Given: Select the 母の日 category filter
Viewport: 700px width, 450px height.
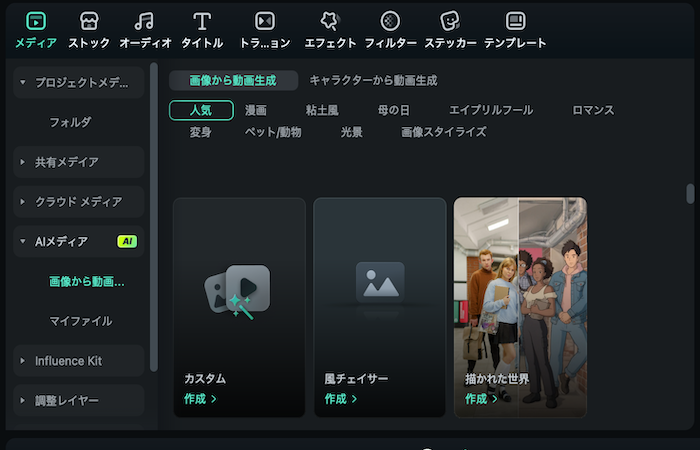Looking at the screenshot, I should (393, 110).
